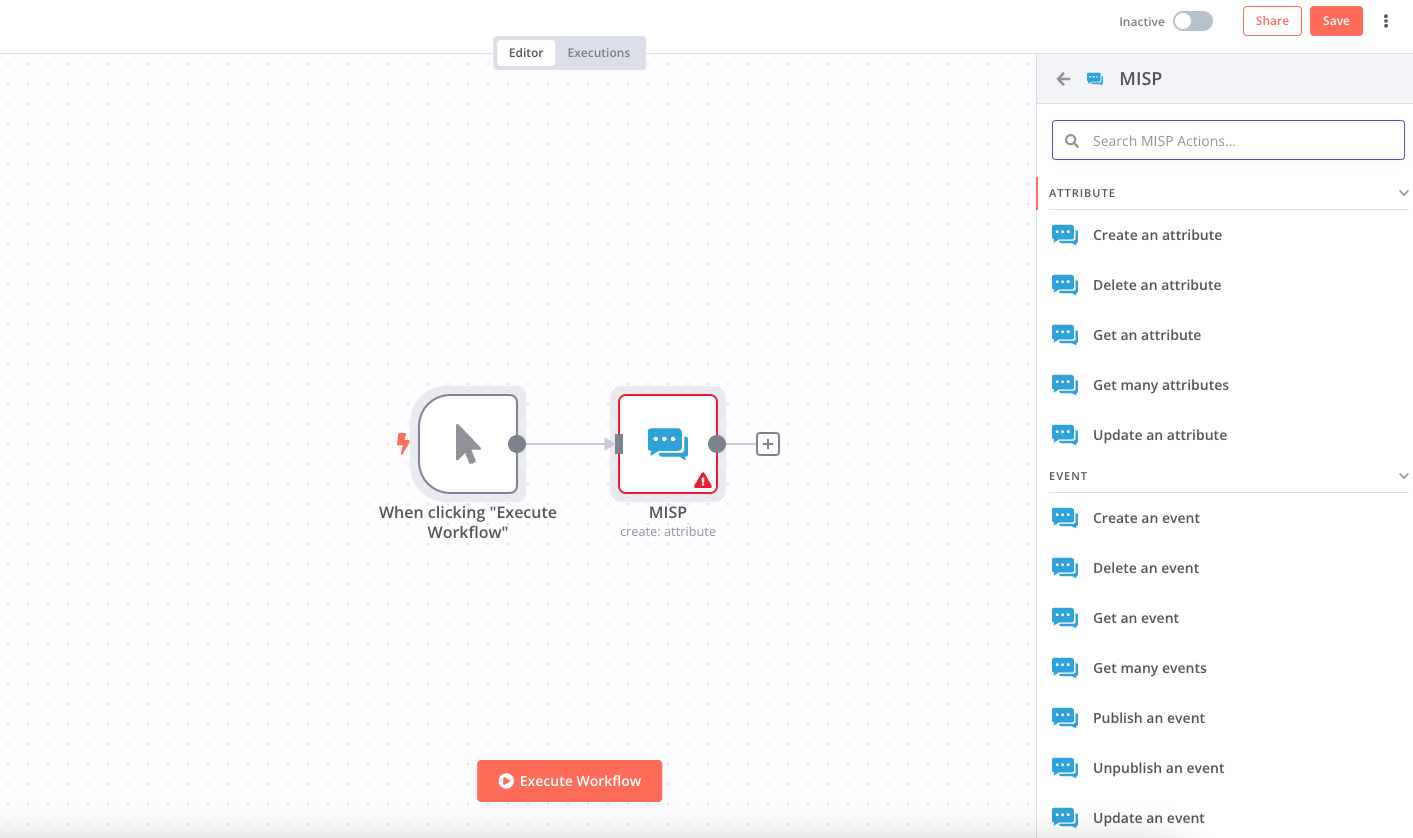Open the three-dot options menu

pos(1386,21)
